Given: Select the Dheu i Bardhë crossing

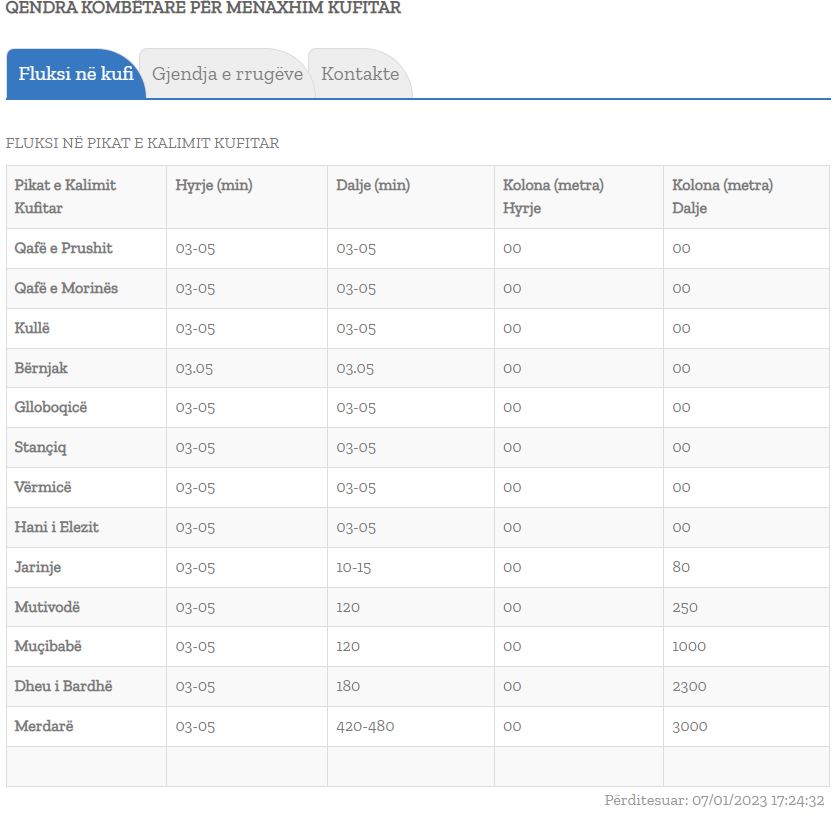Looking at the screenshot, I should (x=64, y=686).
